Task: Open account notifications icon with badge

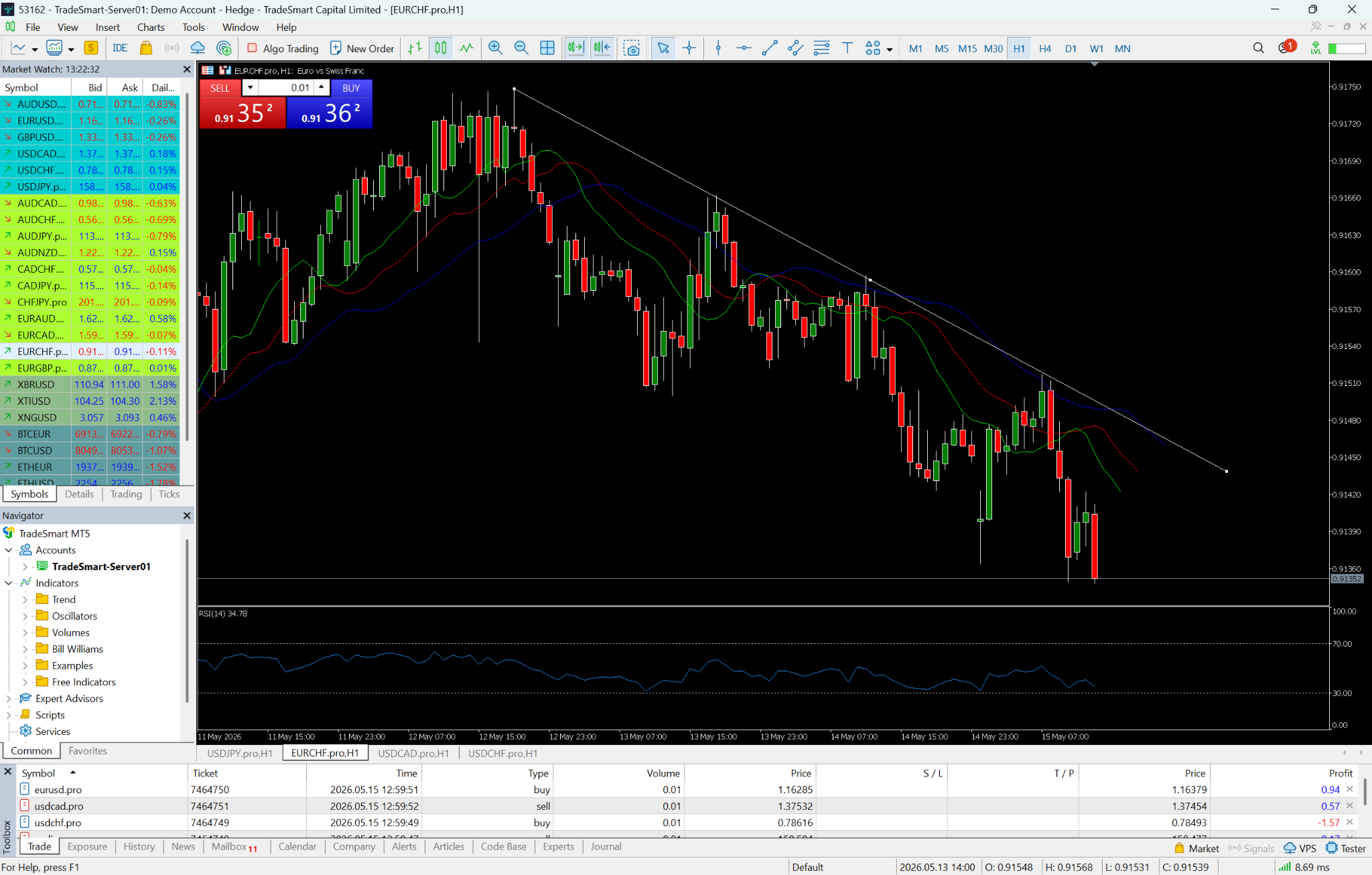Action: (1286, 48)
